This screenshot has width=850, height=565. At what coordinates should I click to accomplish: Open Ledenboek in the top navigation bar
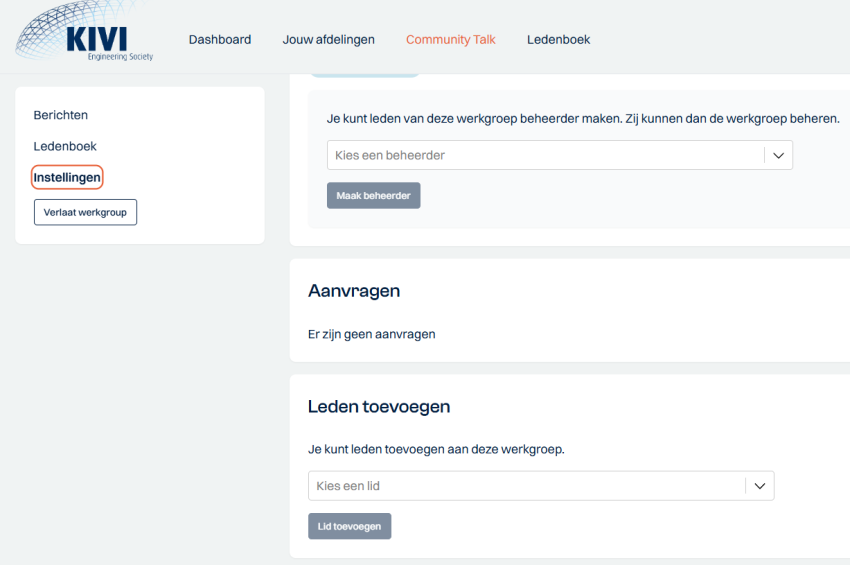pos(558,40)
